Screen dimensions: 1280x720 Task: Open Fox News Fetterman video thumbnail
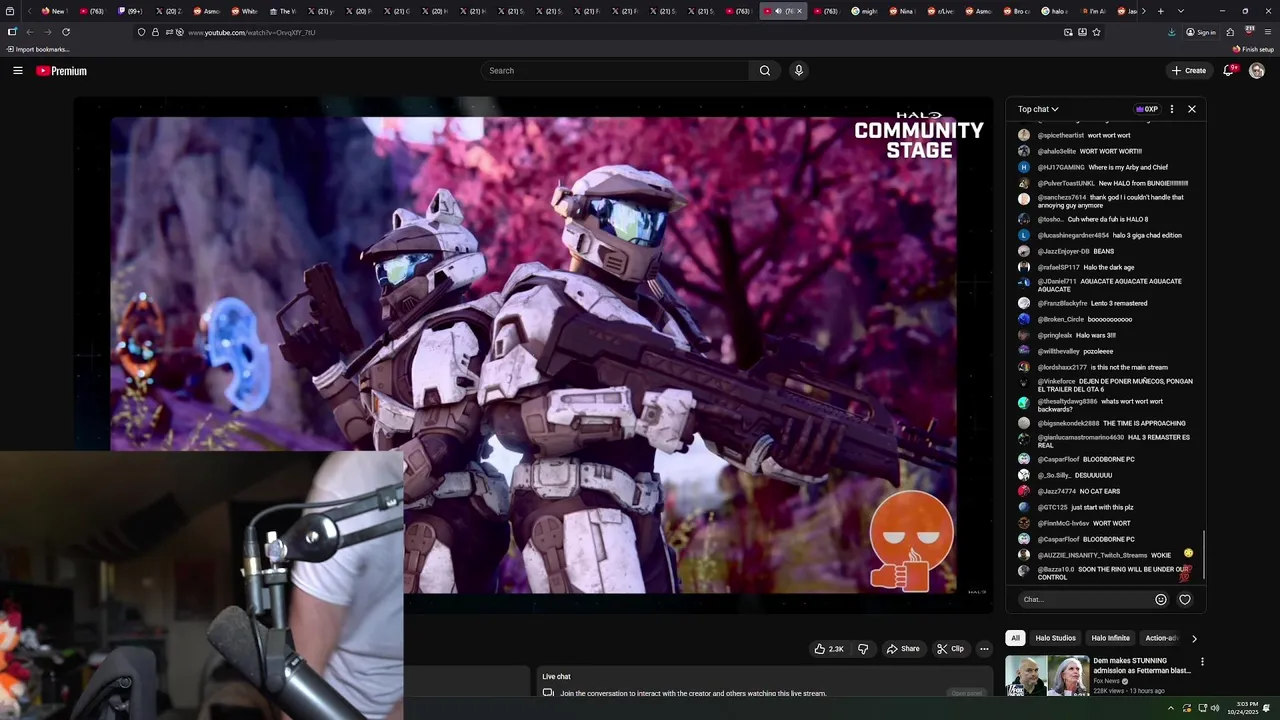[x=1047, y=675]
